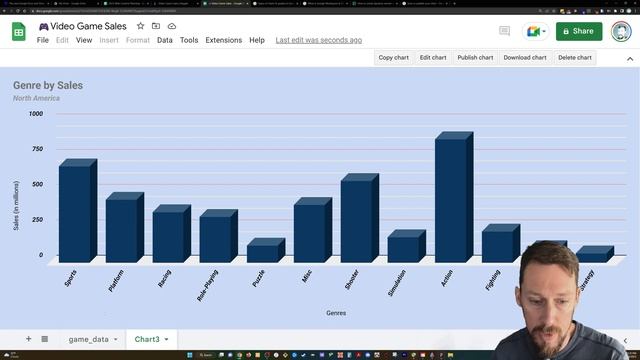Image resolution: width=640 pixels, height=360 pixels.
Task: Click the 'Sales (in millions)' axis title
Action: pyautogui.click(x=16, y=206)
